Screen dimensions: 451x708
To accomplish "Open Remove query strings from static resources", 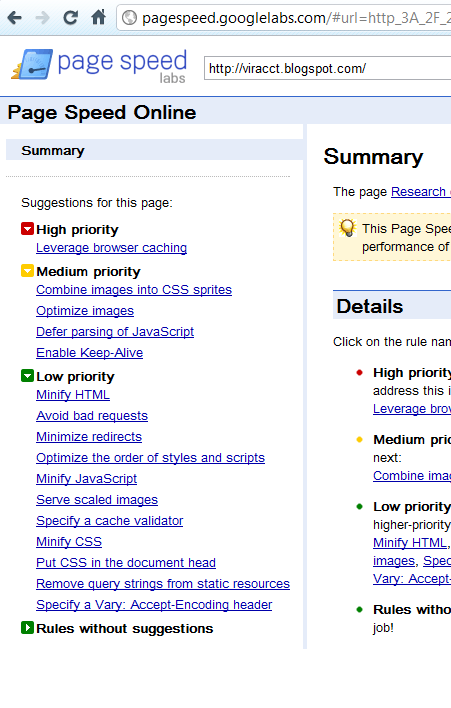I will point(163,584).
